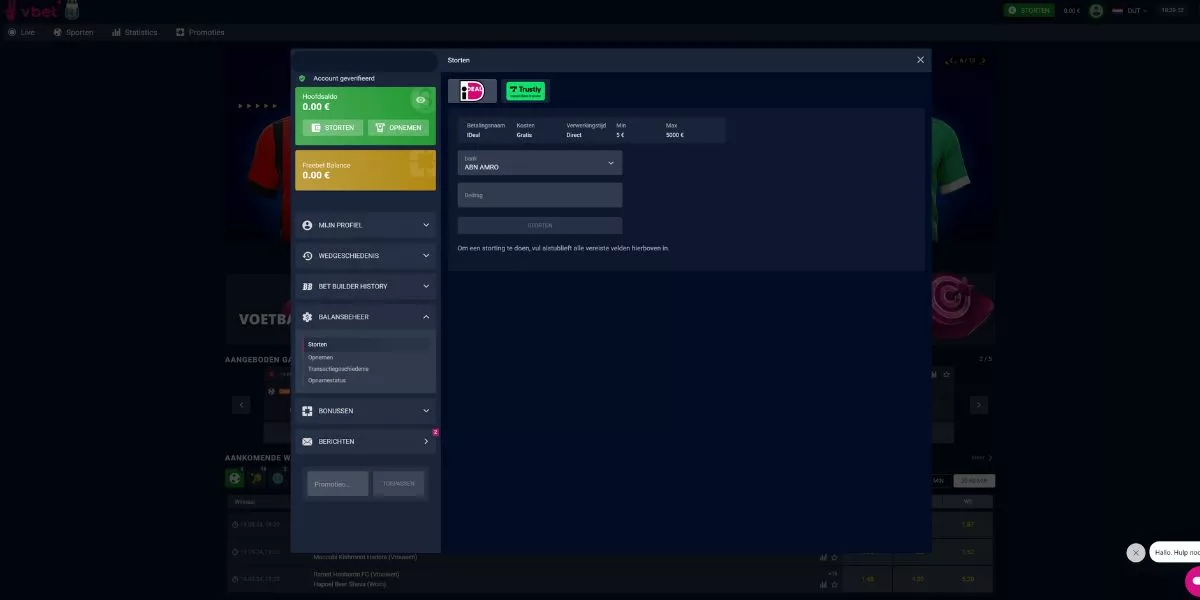The width and height of the screenshot is (1200, 600).
Task: Open the Promoties tab in top navigation
Action: [x=200, y=32]
